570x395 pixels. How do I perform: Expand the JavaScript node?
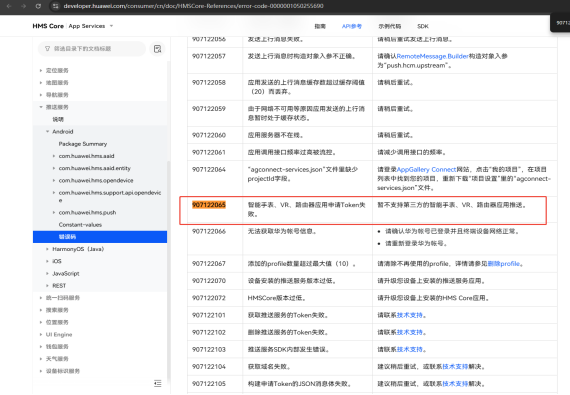coord(47,273)
